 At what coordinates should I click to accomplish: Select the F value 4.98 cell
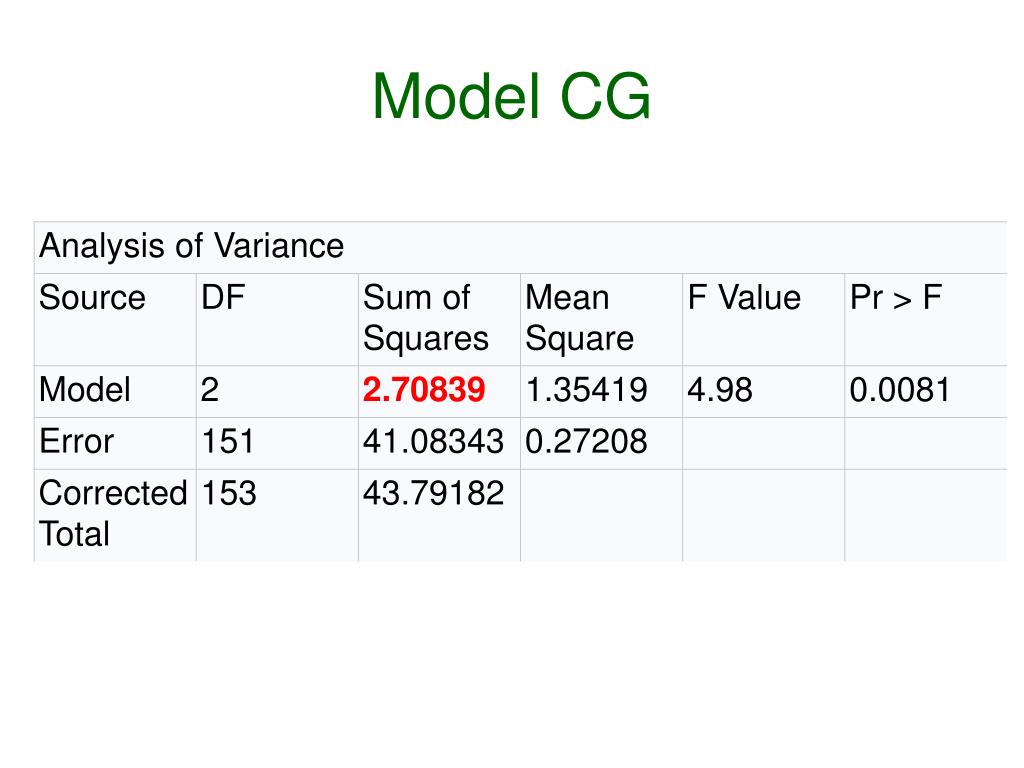tap(719, 390)
